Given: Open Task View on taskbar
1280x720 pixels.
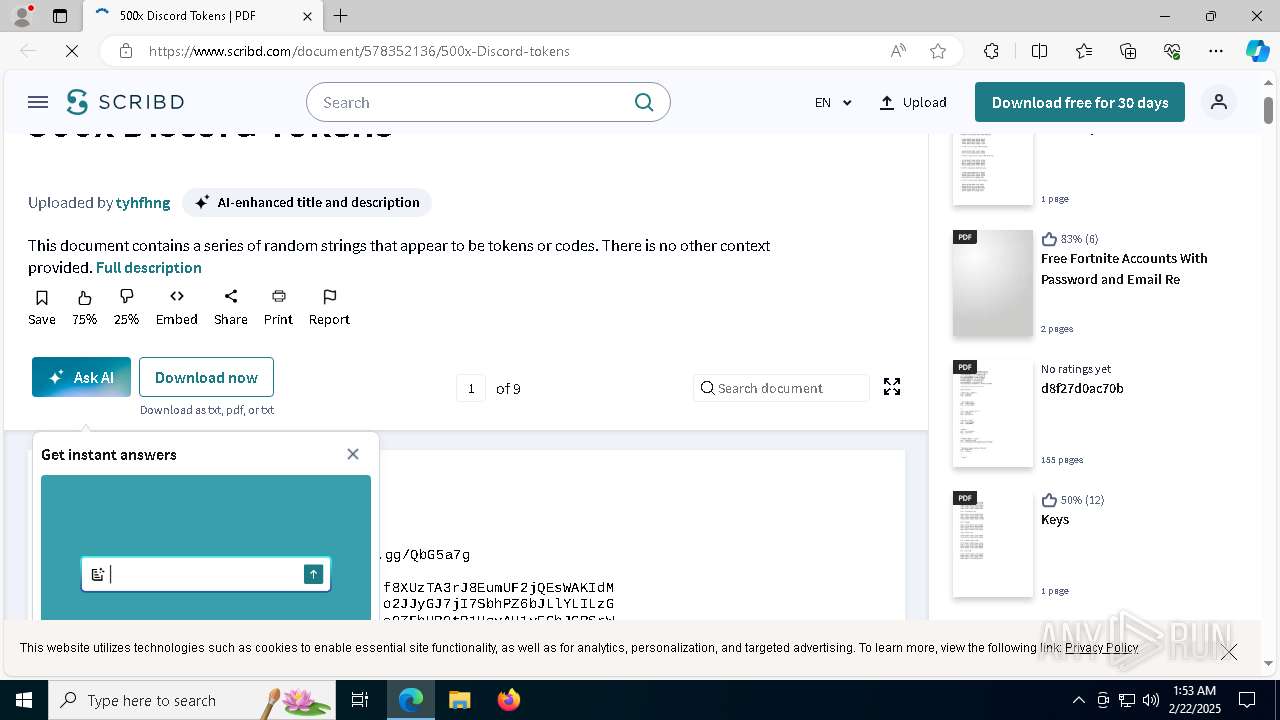Looking at the screenshot, I should tap(360, 700).
